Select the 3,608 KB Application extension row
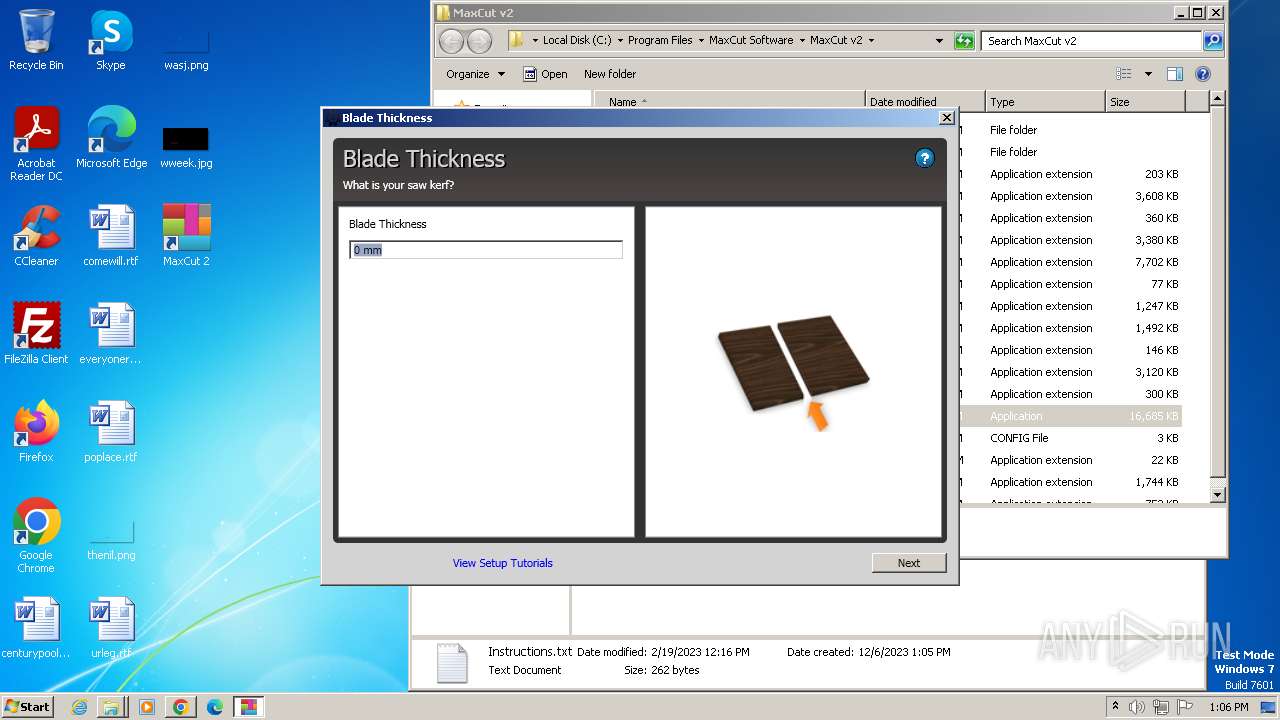The height and width of the screenshot is (720, 1280). point(1070,196)
